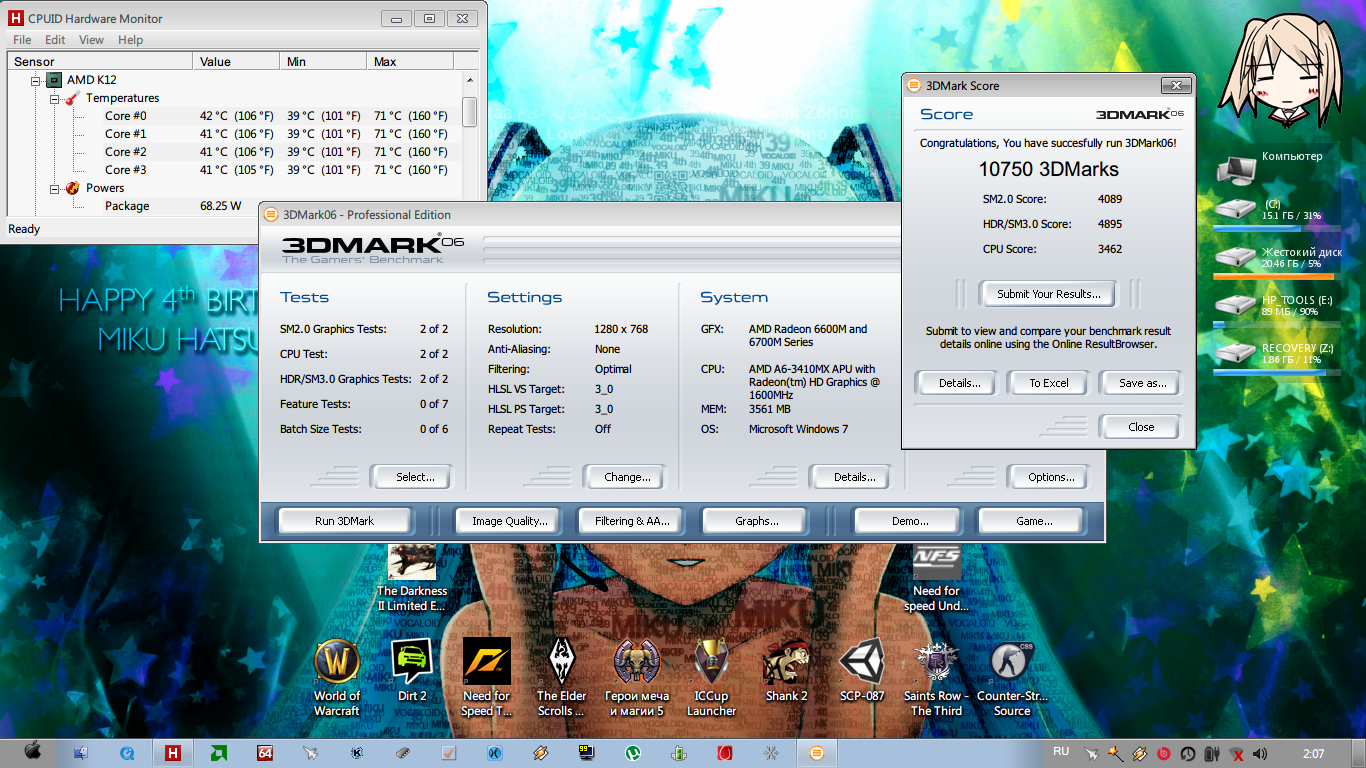1366x768 pixels.
Task: Switch to 3DMark06 orange taskbar button
Action: tap(816, 753)
